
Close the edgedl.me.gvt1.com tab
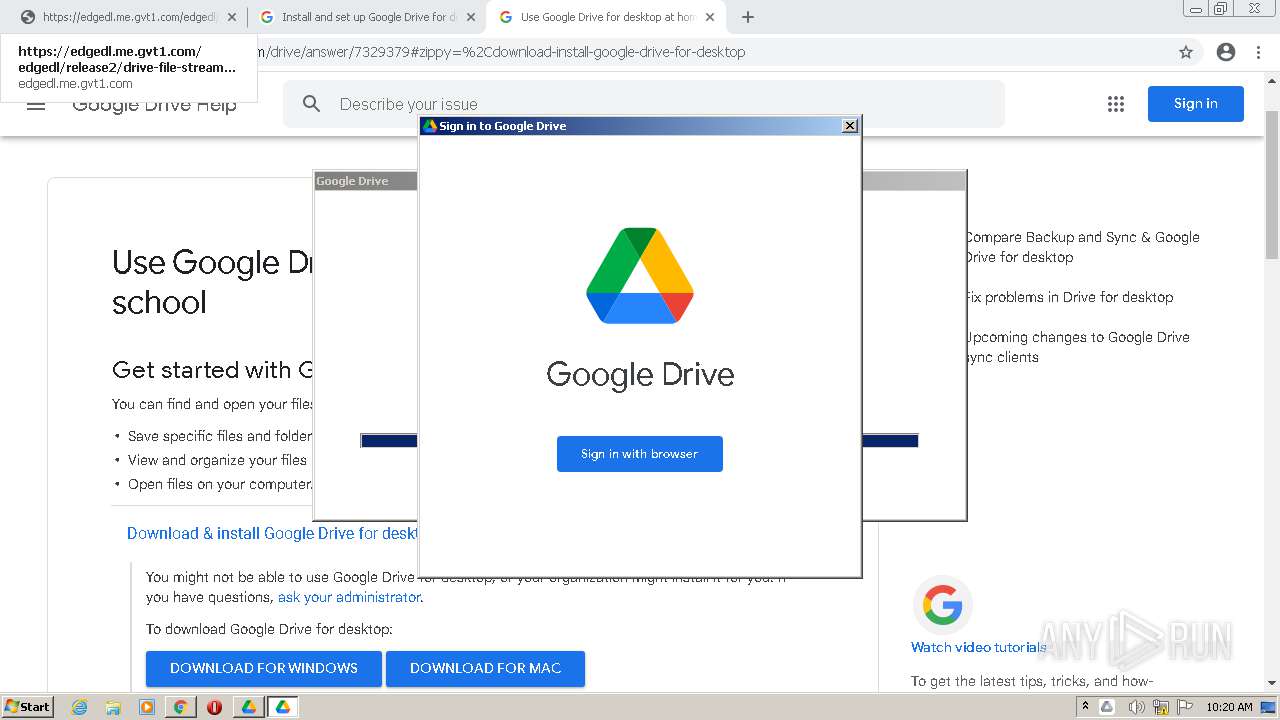tap(231, 17)
